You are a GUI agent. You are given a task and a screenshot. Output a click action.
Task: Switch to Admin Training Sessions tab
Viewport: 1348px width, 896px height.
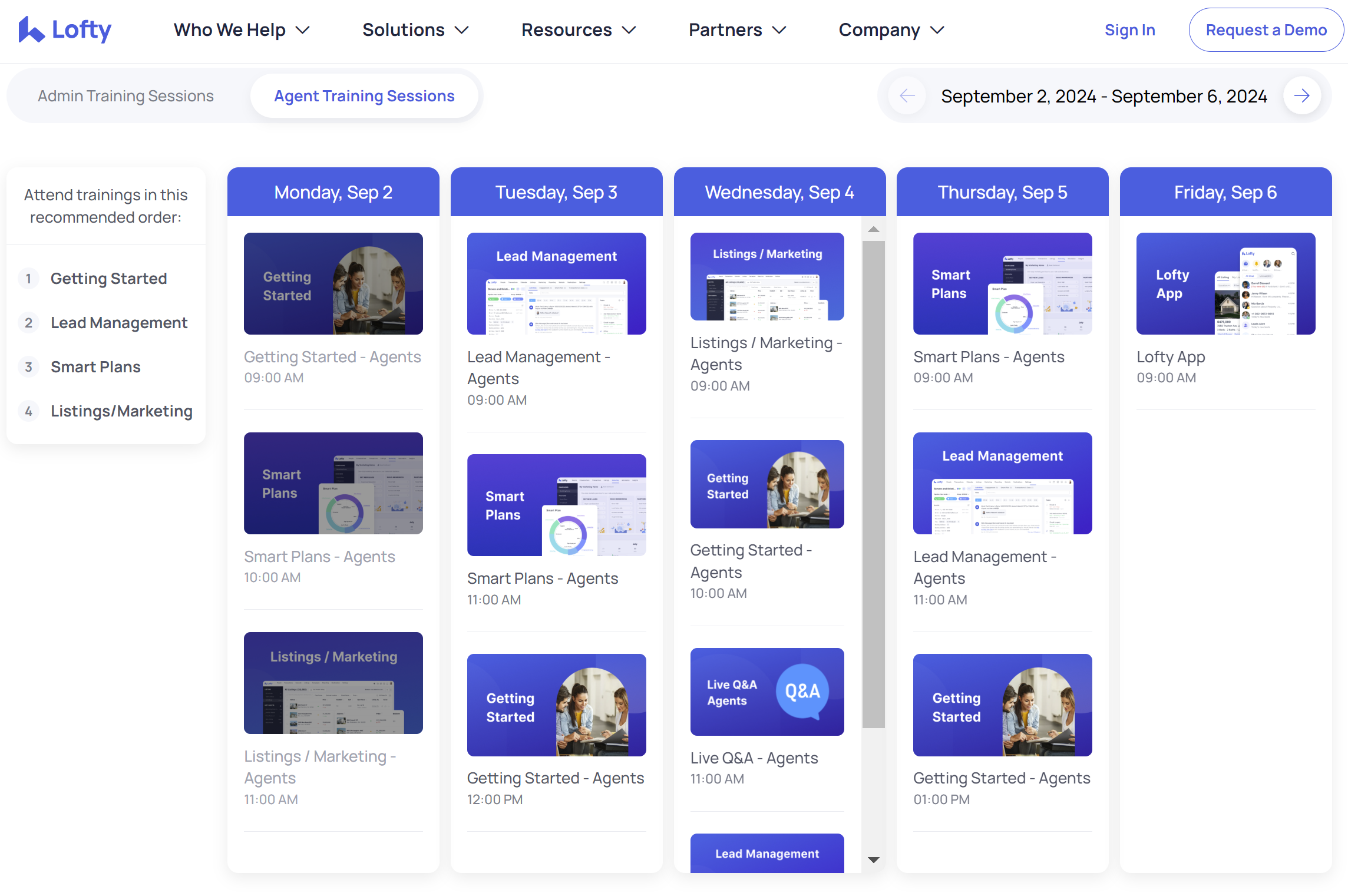click(x=125, y=95)
